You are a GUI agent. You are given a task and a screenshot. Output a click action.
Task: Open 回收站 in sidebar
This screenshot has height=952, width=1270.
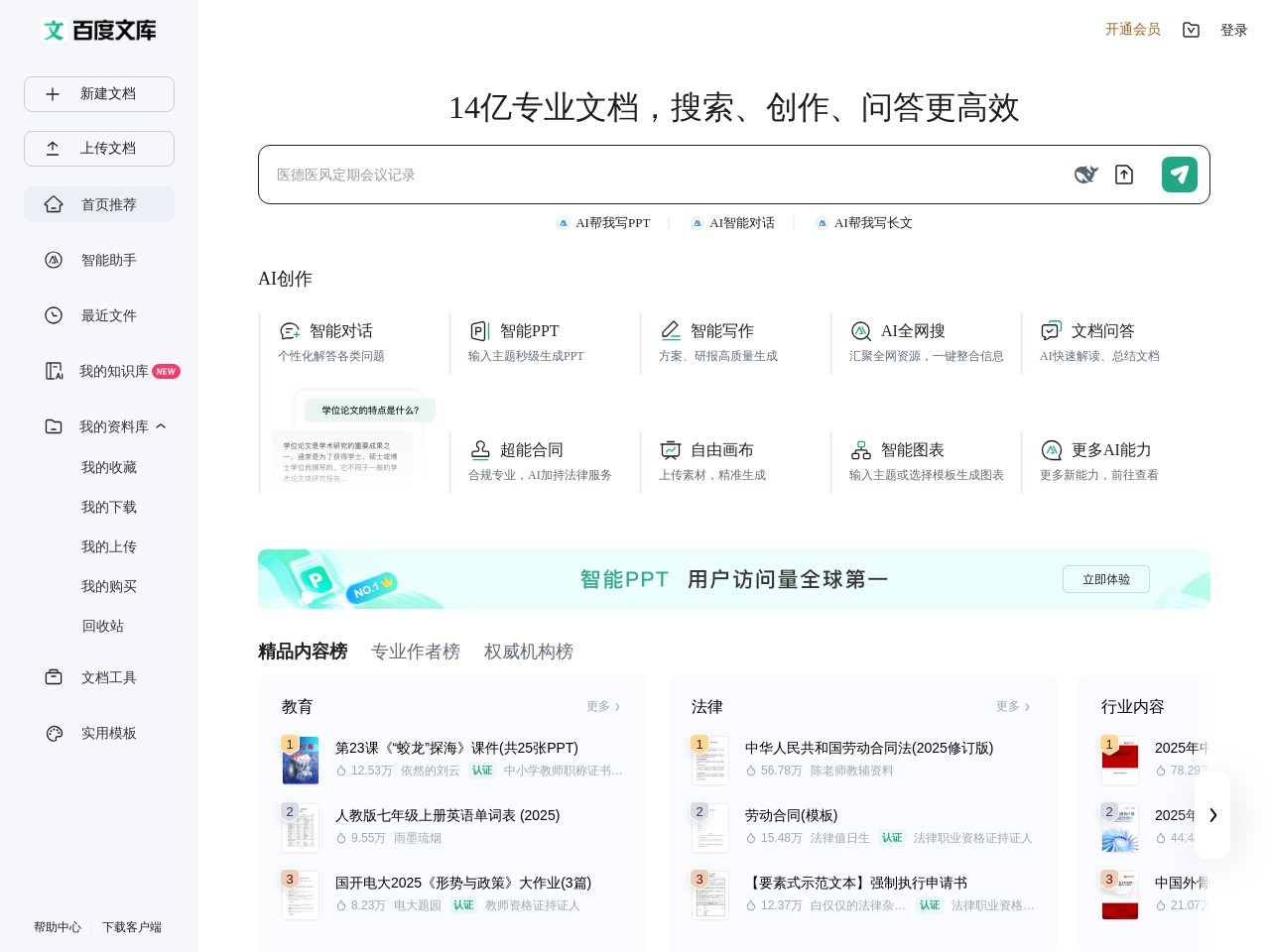coord(103,626)
